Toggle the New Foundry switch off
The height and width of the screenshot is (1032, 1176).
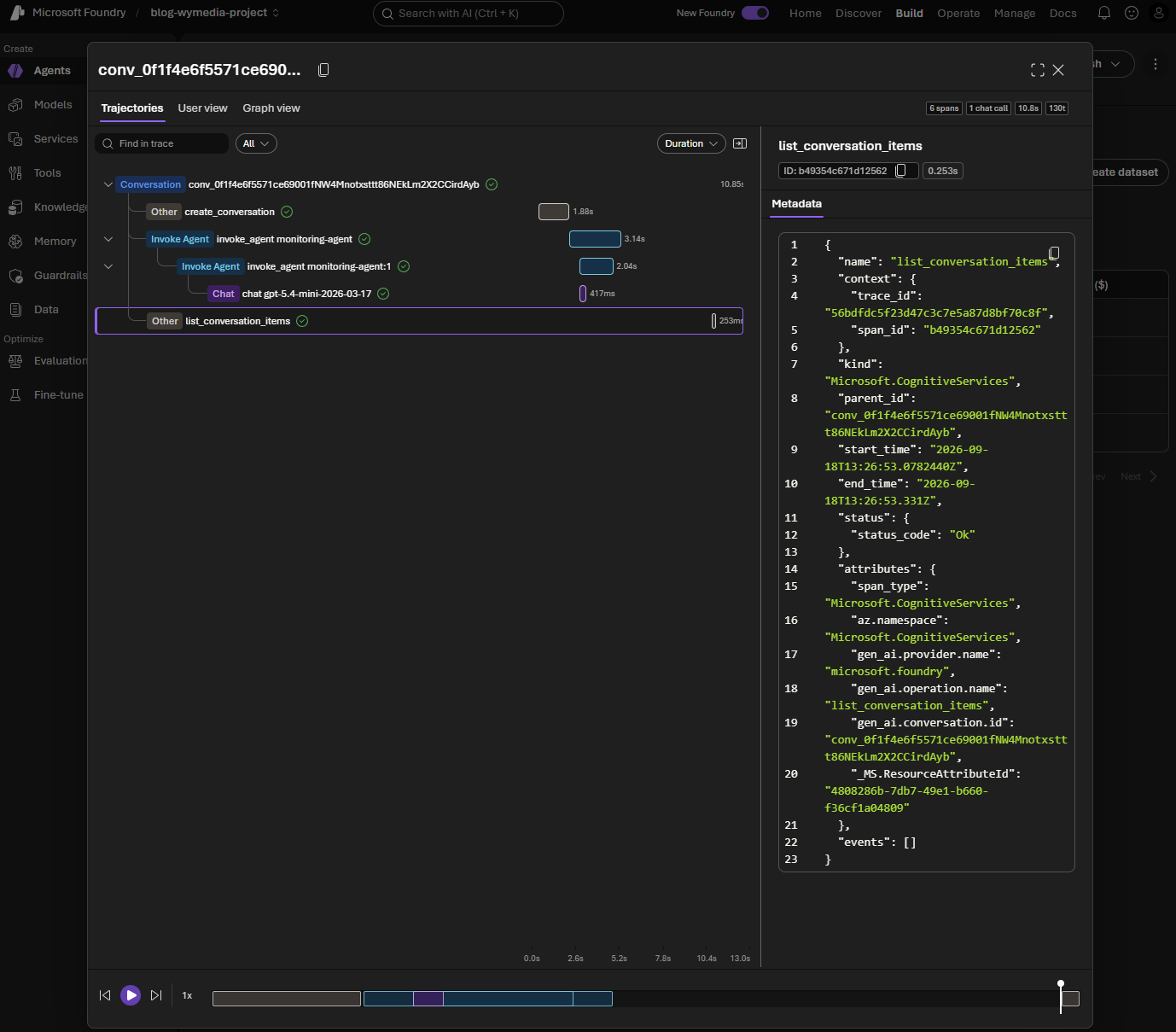(x=755, y=13)
